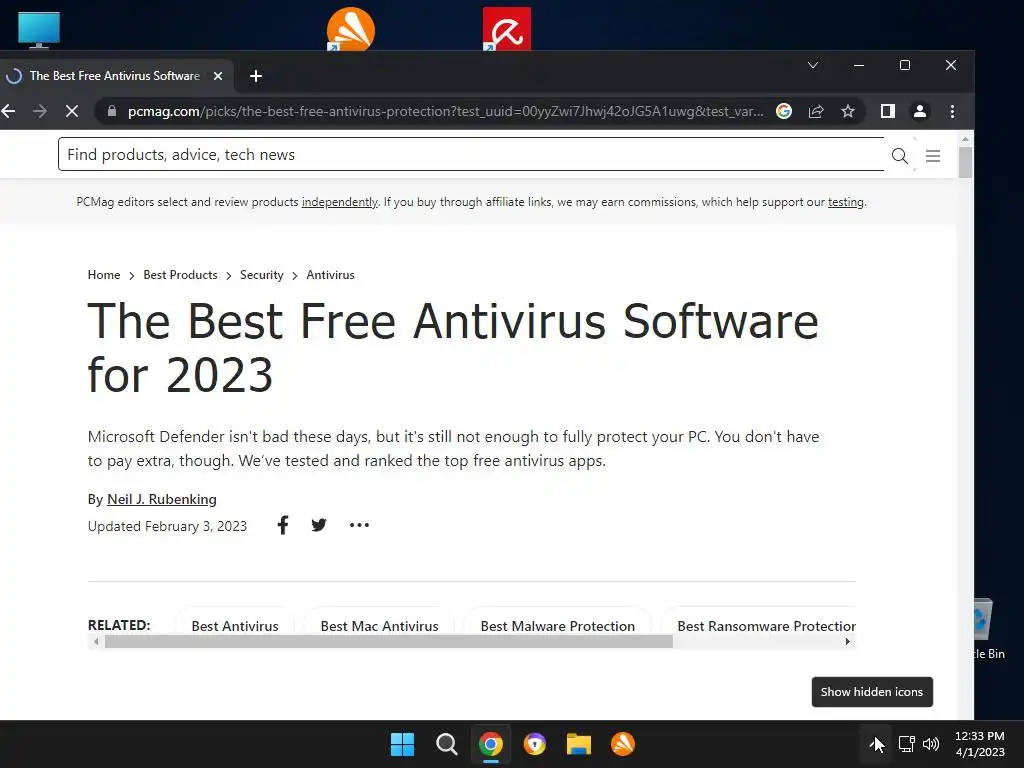Screen dimensions: 1024x768
Task: Open a new browser tab
Action: click(x=256, y=76)
